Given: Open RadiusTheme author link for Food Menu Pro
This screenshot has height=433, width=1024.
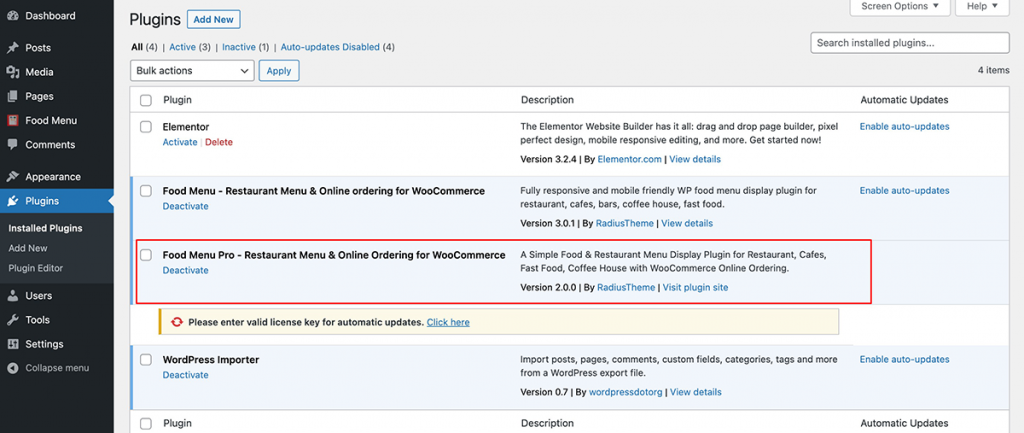Looking at the screenshot, I should (x=626, y=287).
